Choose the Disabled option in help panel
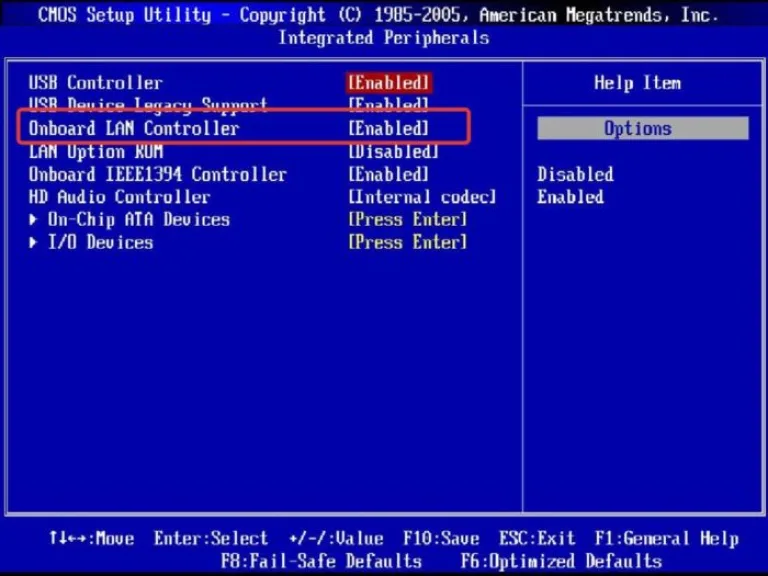The width and height of the screenshot is (768, 576). point(575,174)
